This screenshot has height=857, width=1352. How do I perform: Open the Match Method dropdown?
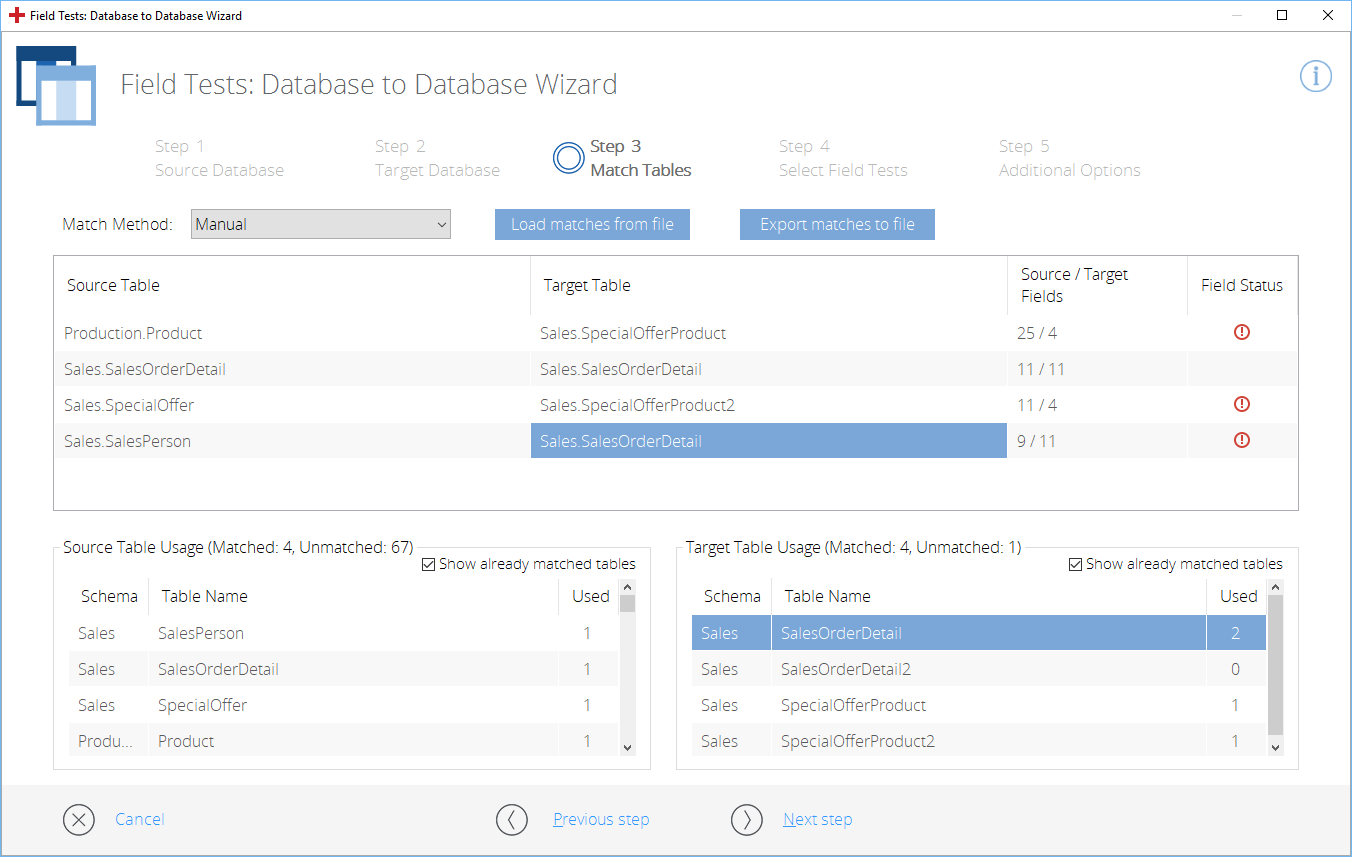coord(321,225)
